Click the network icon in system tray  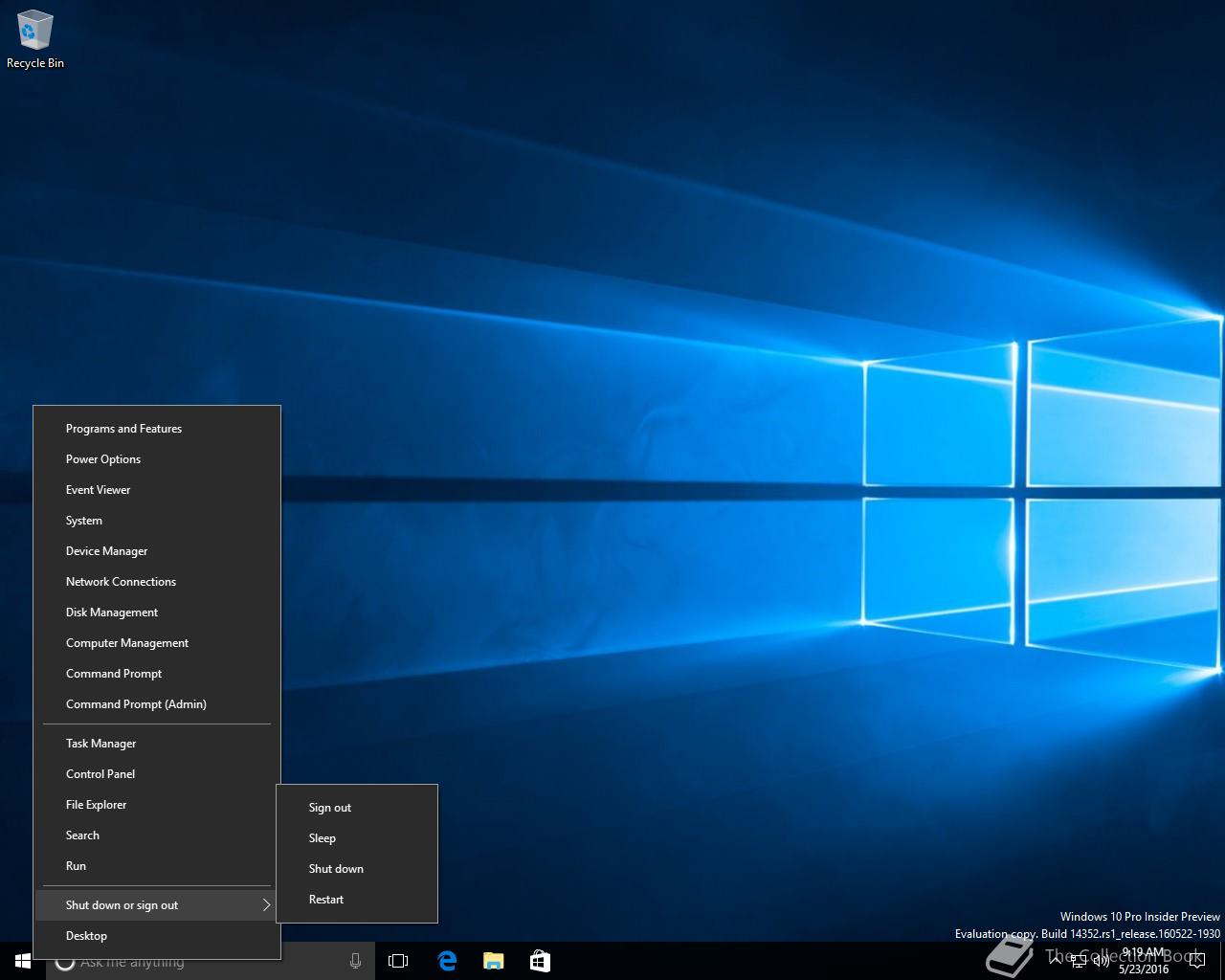tap(1079, 962)
